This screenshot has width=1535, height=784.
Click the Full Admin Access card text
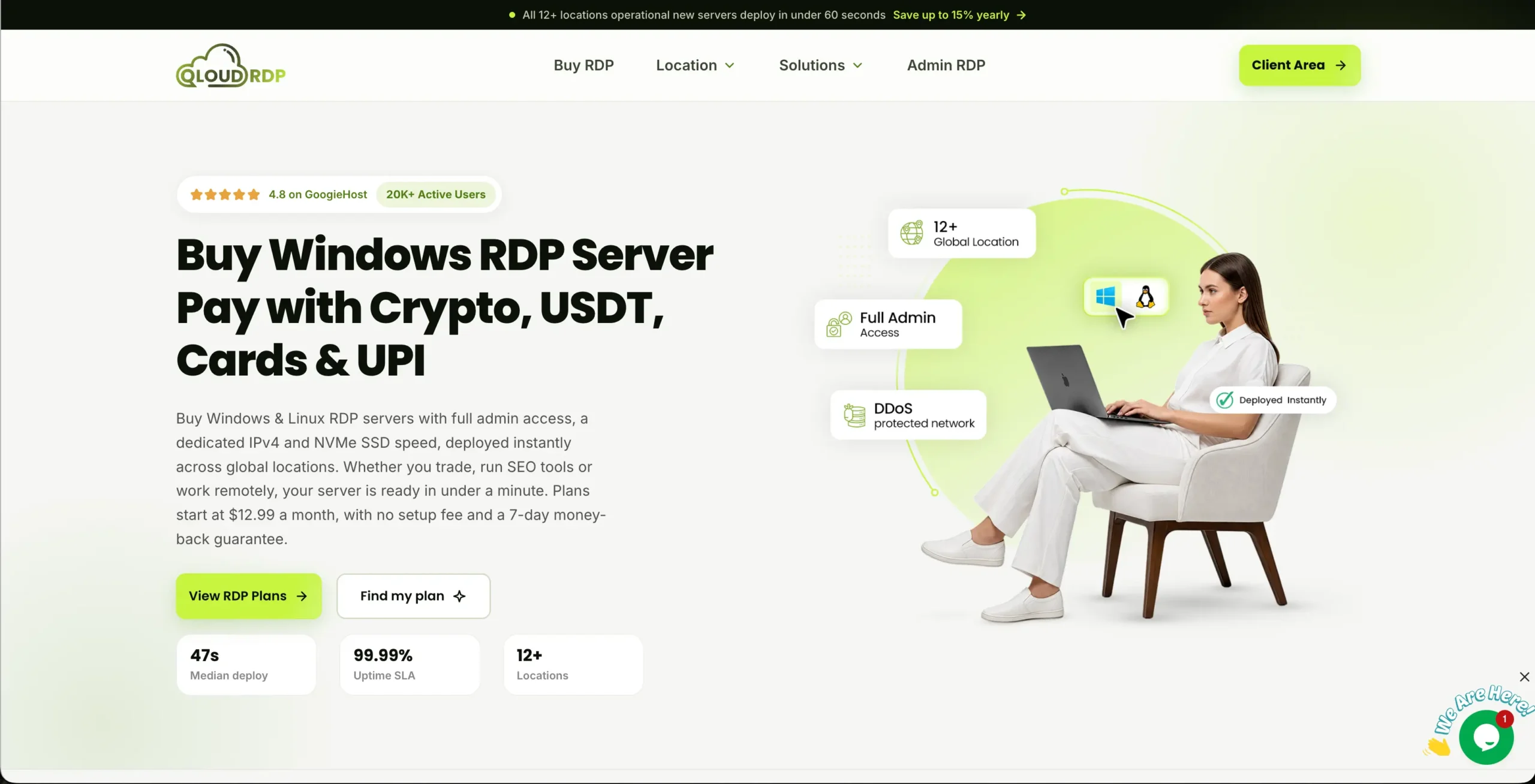(898, 324)
